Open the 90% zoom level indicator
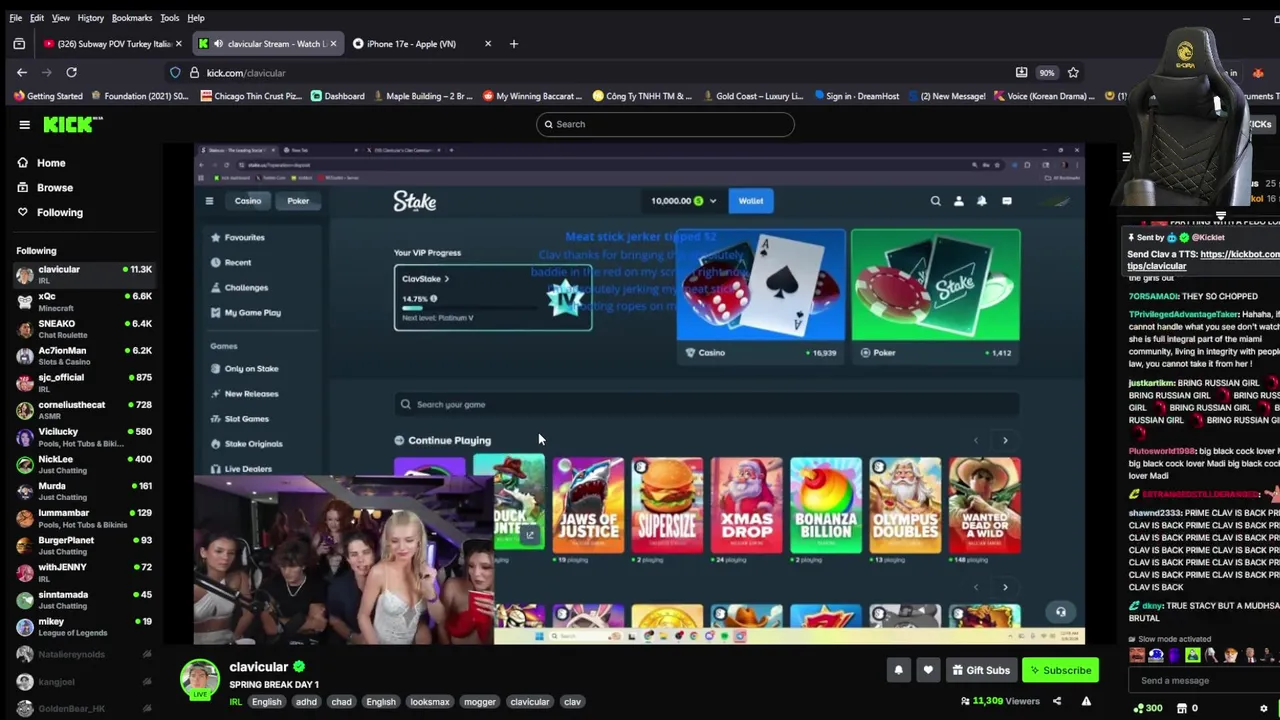The height and width of the screenshot is (720, 1280). (x=1046, y=72)
